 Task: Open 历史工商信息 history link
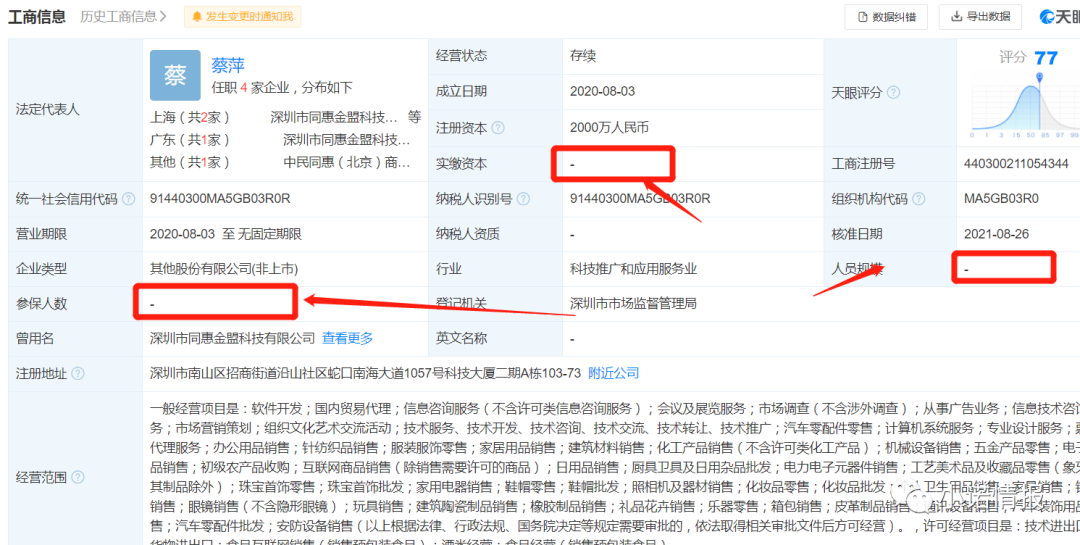(123, 17)
